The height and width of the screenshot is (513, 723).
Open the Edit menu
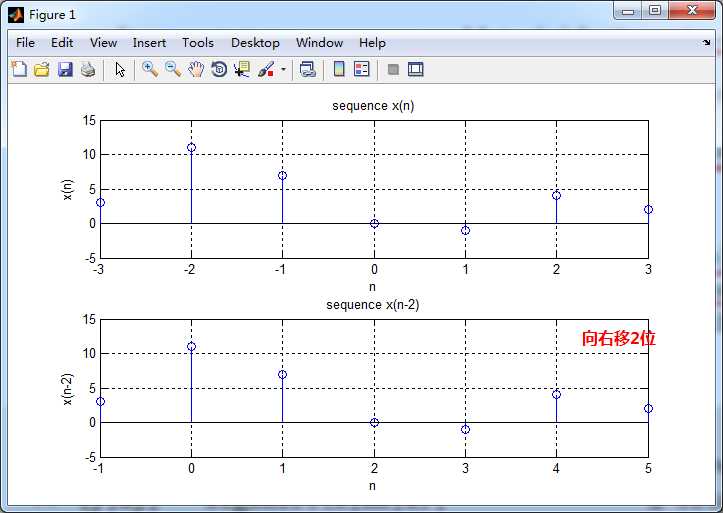[62, 43]
